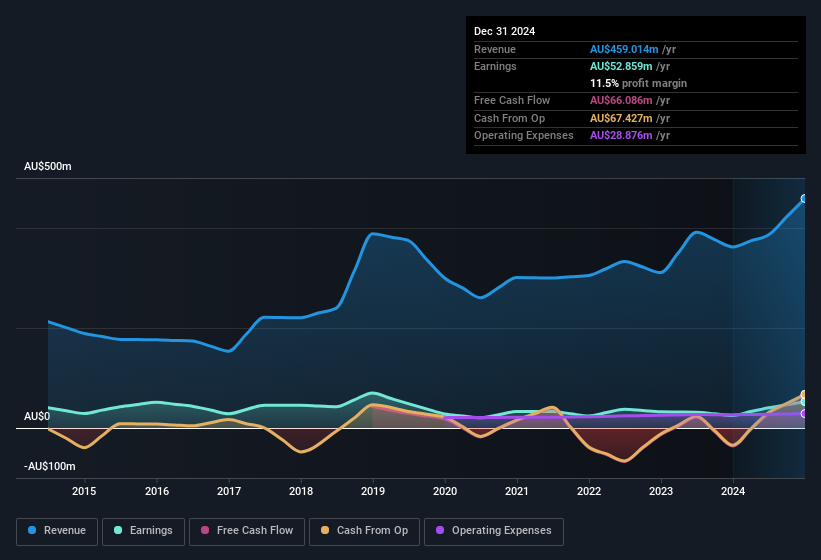Click the 2021 x-axis label

coord(517,491)
